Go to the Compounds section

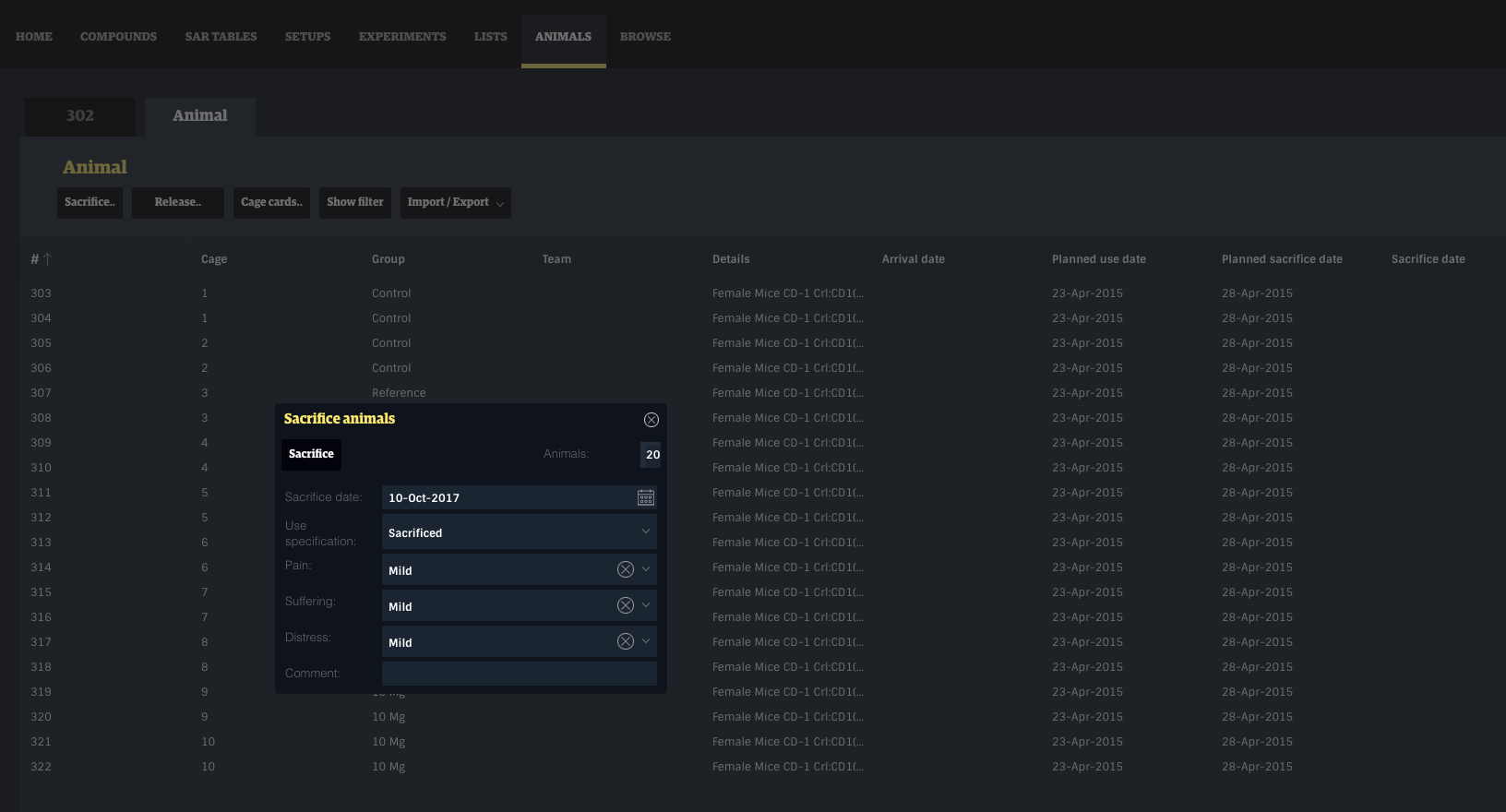(118, 37)
